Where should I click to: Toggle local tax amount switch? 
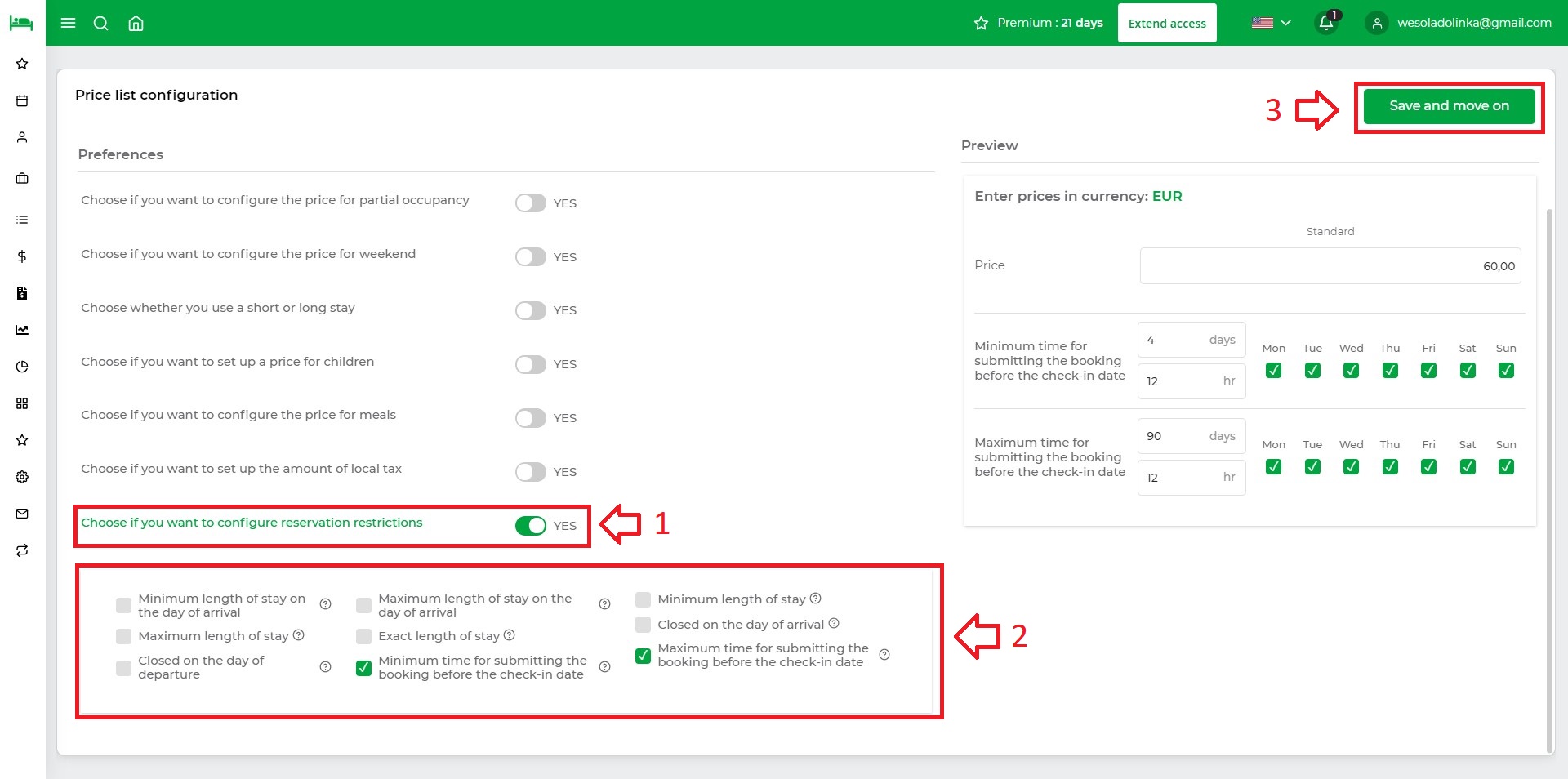[531, 472]
